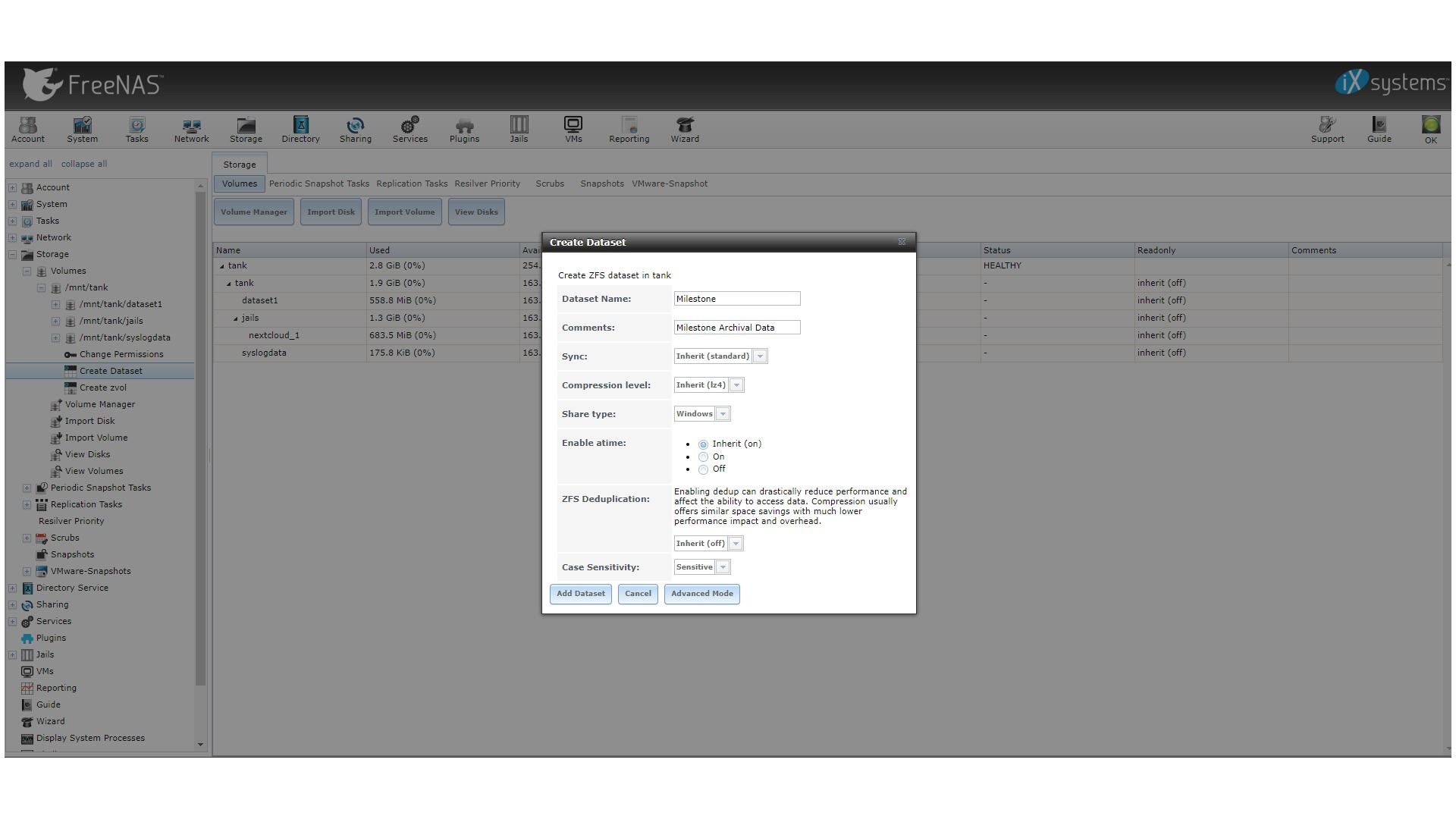Viewport: 1456px width, 819px height.
Task: Switch to Replication Tasks tab
Action: 412,184
